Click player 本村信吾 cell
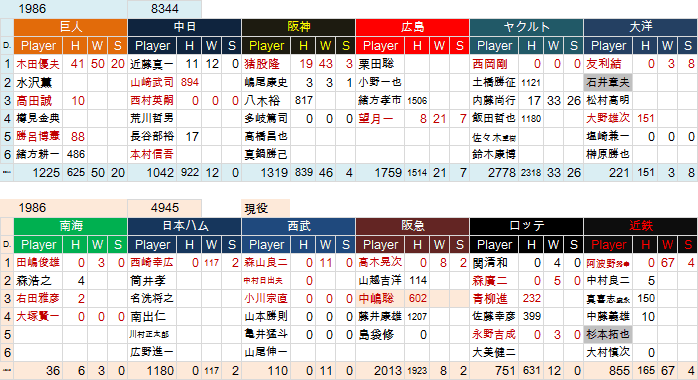This screenshot has height=380, width=698. (x=152, y=154)
